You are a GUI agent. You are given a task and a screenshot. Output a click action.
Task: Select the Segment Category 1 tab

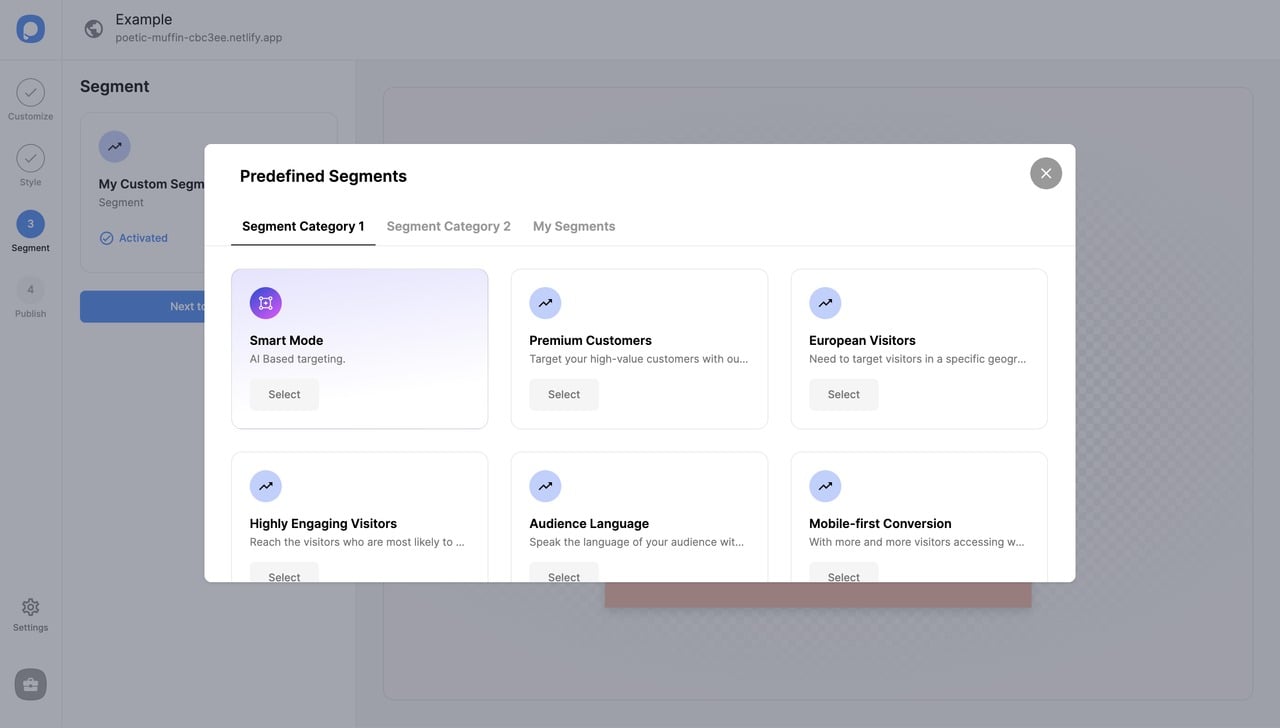[x=303, y=226]
